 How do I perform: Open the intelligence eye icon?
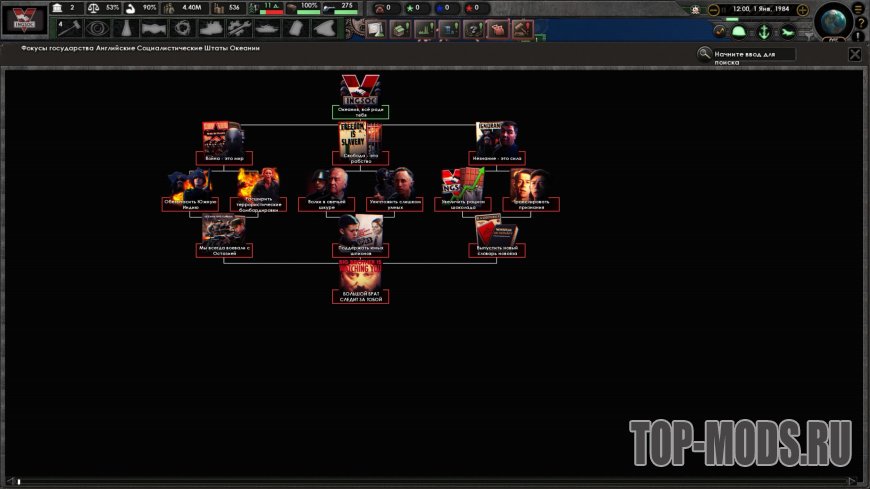click(x=97, y=28)
